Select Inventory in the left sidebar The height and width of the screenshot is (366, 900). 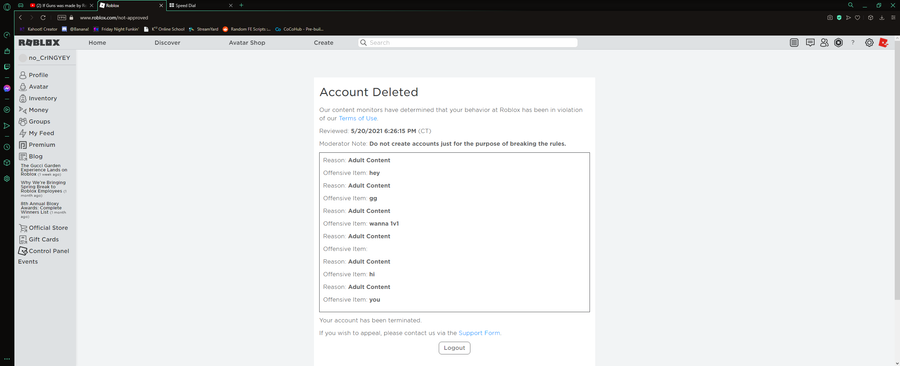[x=43, y=98]
